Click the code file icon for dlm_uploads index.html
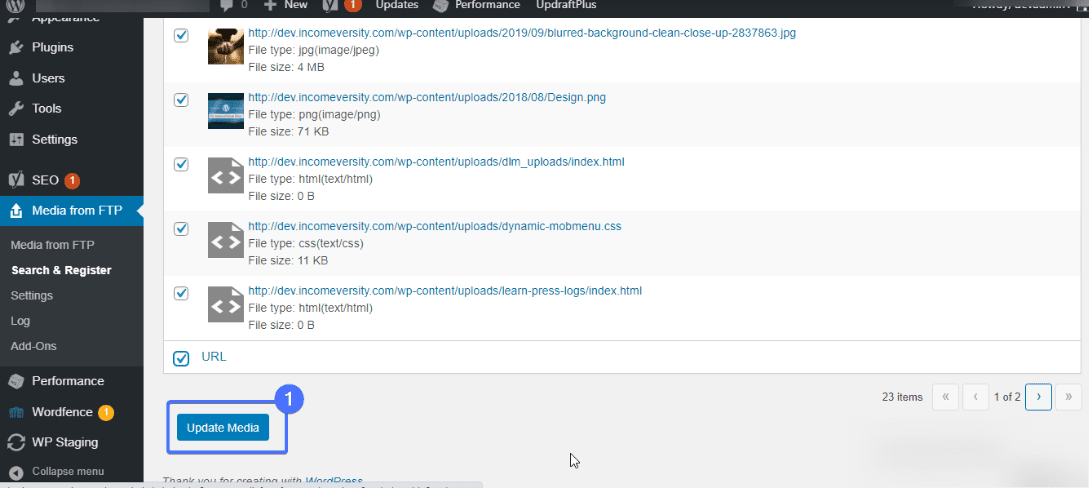The height and width of the screenshot is (488, 1089). 226,176
